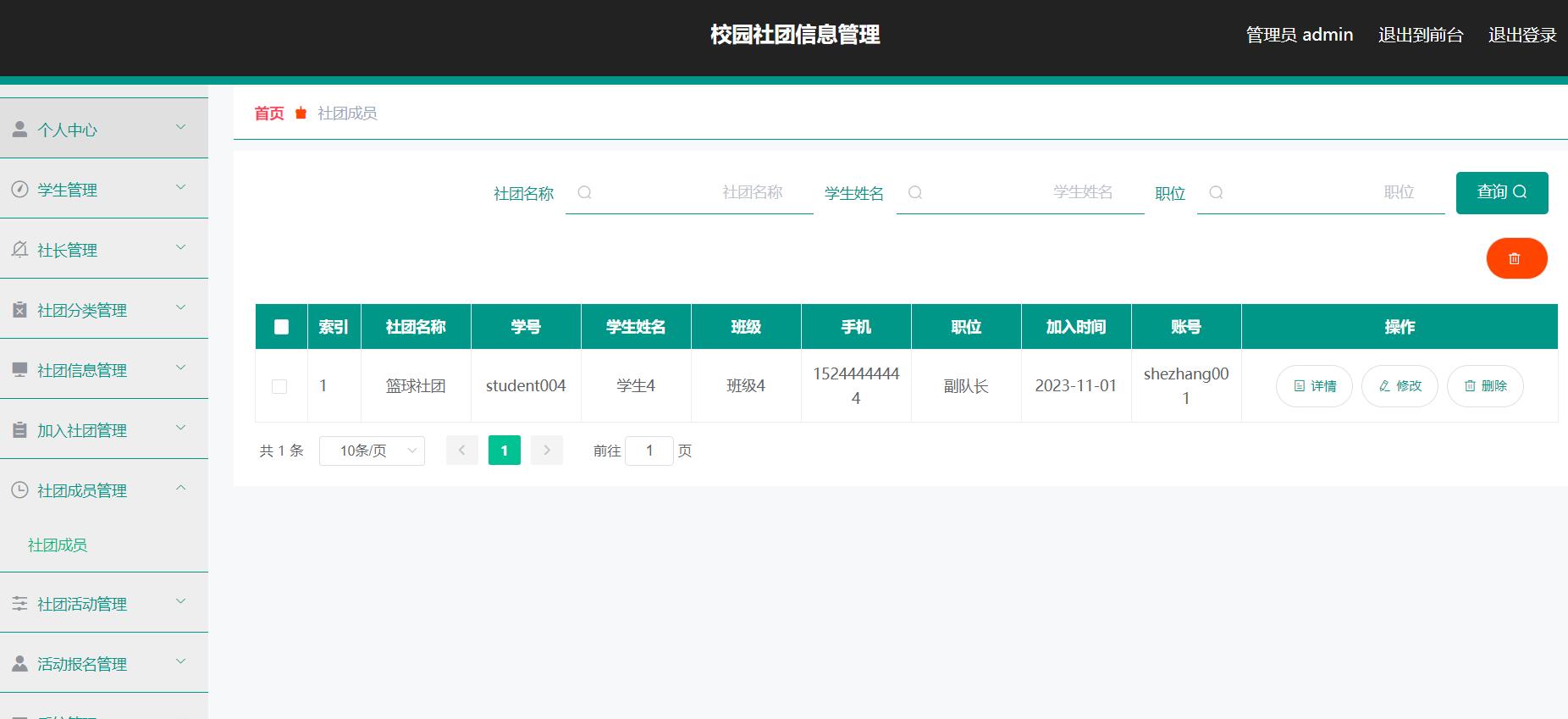The image size is (1568, 719).
Task: Expand the 活动报名管理 menu chevron
Action: (180, 661)
